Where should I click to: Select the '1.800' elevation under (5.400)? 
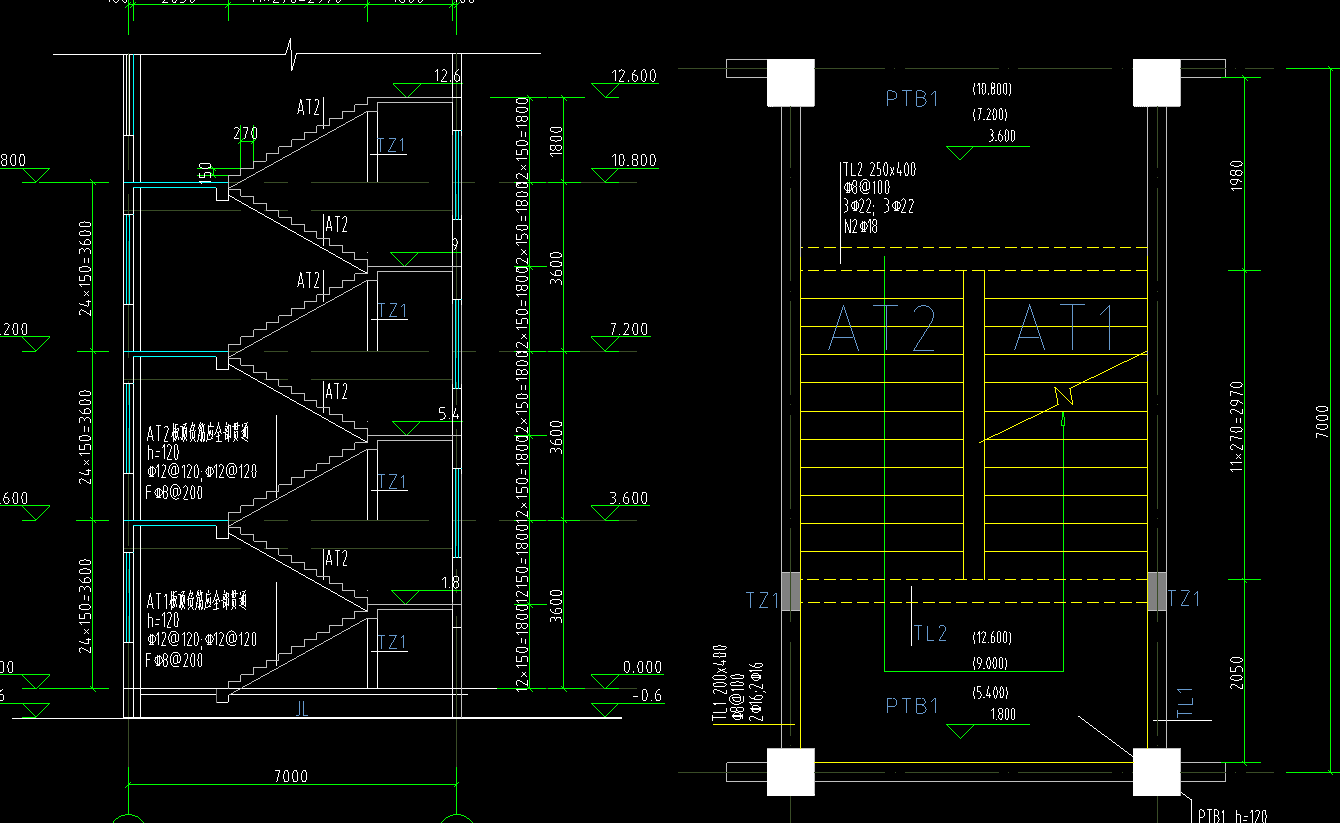pos(1001,714)
